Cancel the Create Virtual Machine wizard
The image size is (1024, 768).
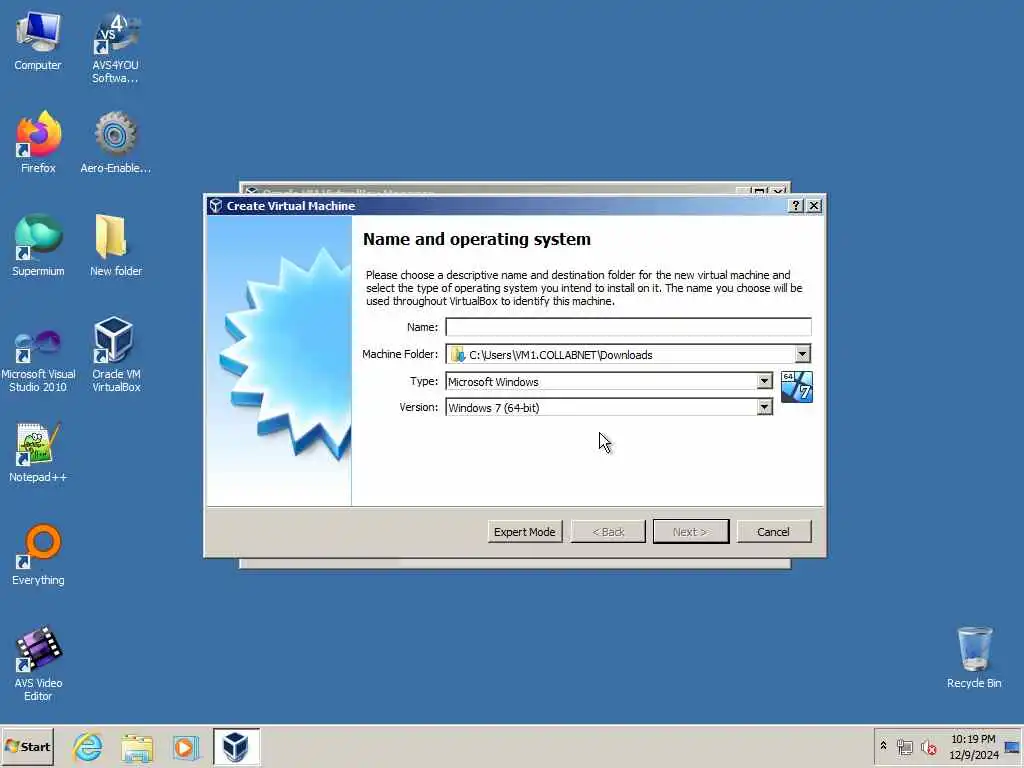click(x=774, y=532)
